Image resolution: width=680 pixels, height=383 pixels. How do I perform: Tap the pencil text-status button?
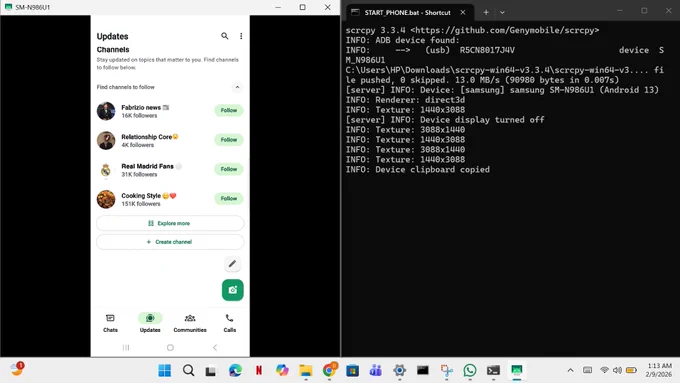232,264
